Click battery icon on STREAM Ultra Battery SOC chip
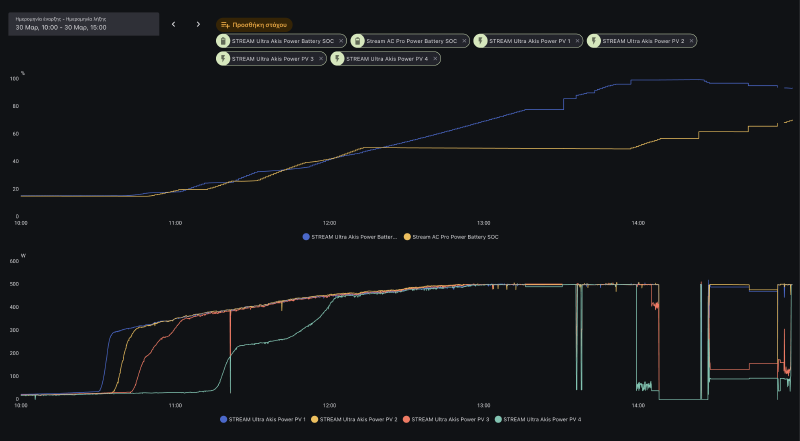This screenshot has width=800, height=441. pos(224,41)
